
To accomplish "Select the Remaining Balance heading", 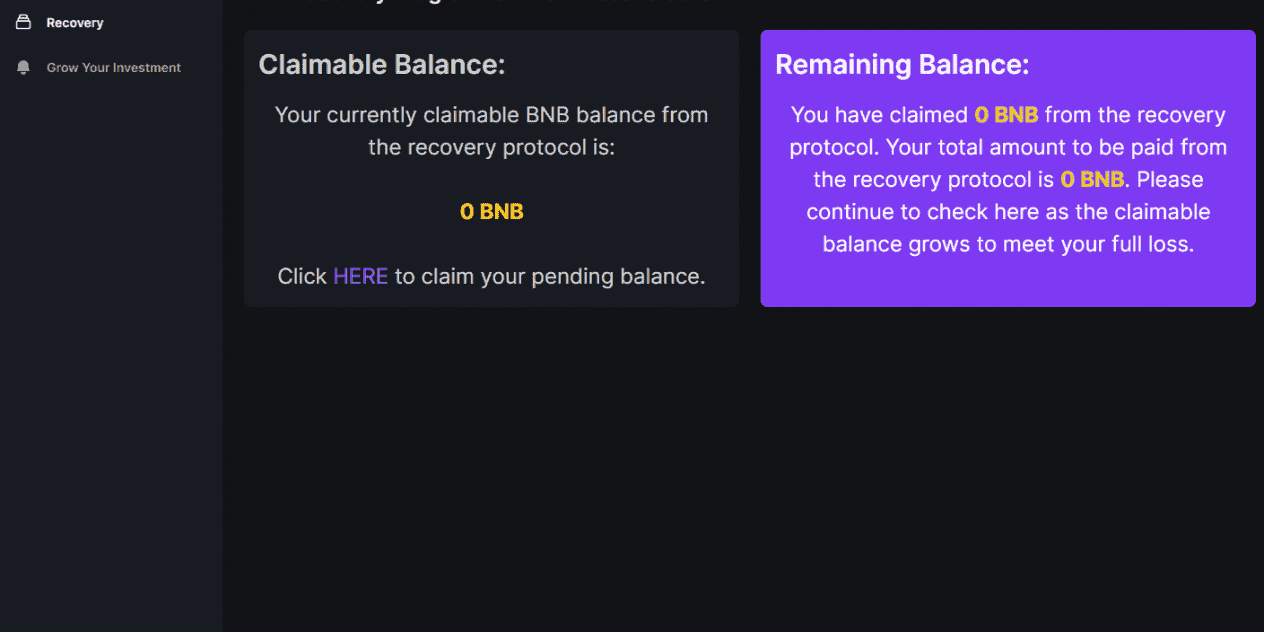I will point(902,64).
